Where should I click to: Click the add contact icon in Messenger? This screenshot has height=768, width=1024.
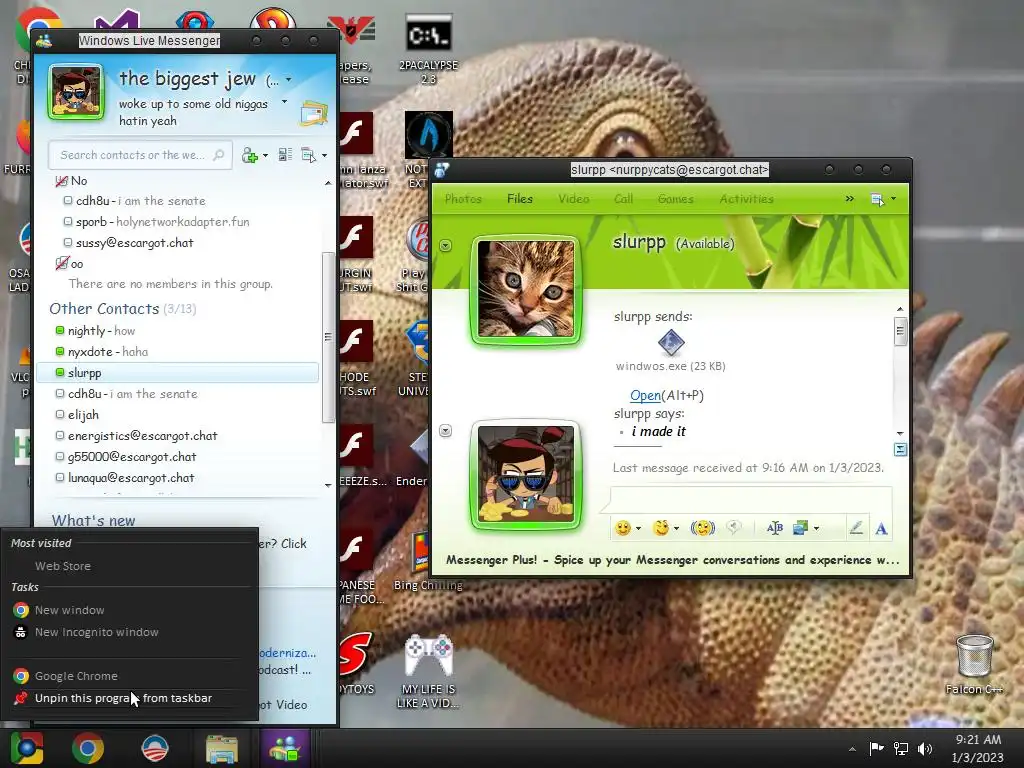249,155
